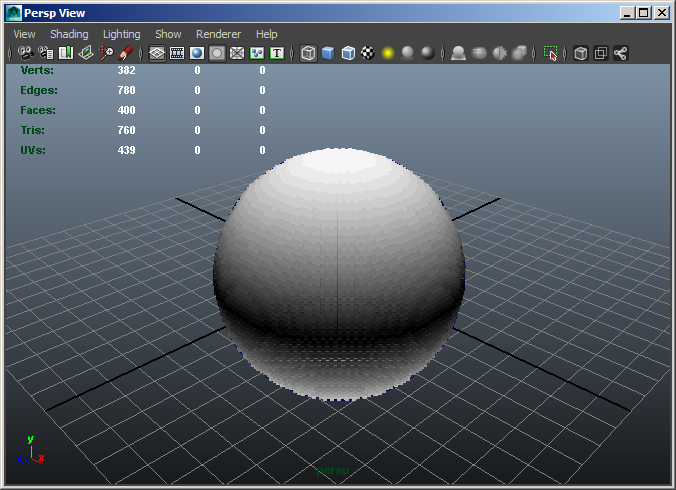Screen dimensions: 676x490
Task: Open the Shading menu
Action: pyautogui.click(x=69, y=34)
